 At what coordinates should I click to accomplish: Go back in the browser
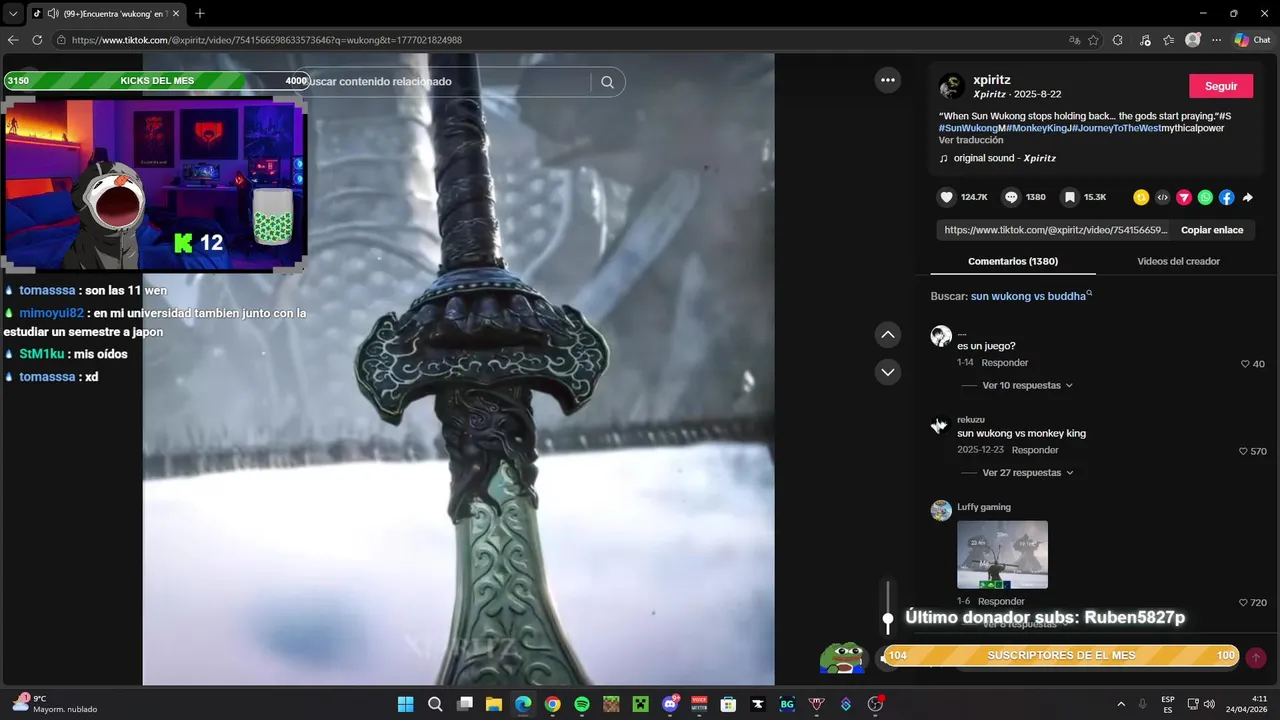[x=13, y=40]
